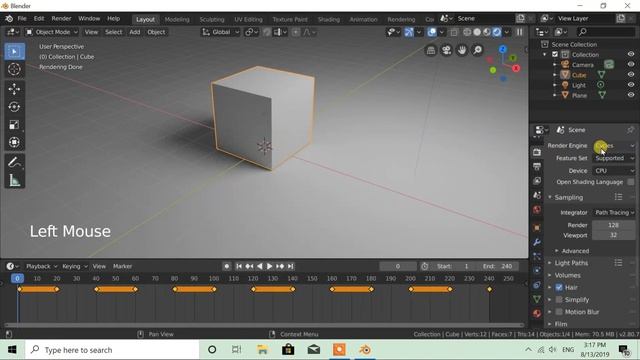Open the File menu
This screenshot has height=360, width=640.
coord(22,19)
